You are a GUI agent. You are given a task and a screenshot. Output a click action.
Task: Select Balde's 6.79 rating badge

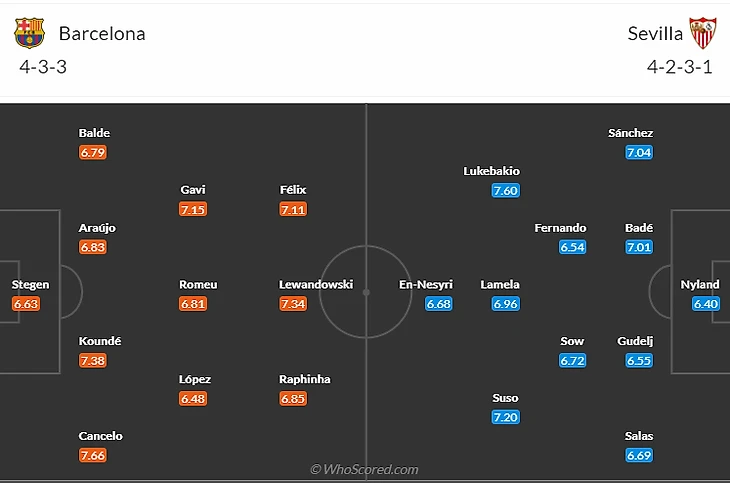(93, 152)
